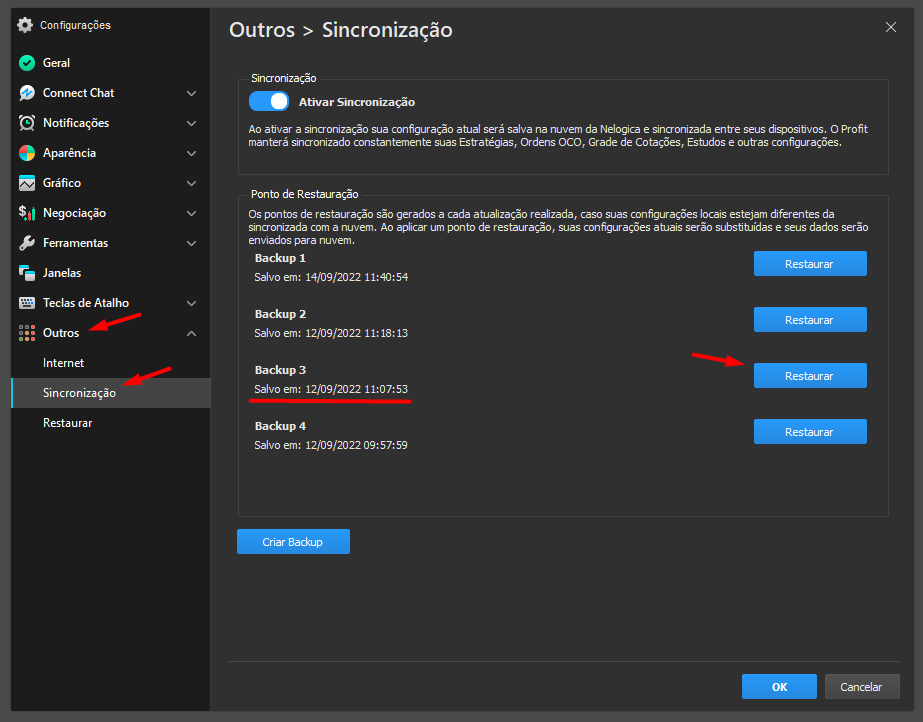Expand the Ferramentas section chevron
Screen dimensions: 923x722
tap(191, 243)
